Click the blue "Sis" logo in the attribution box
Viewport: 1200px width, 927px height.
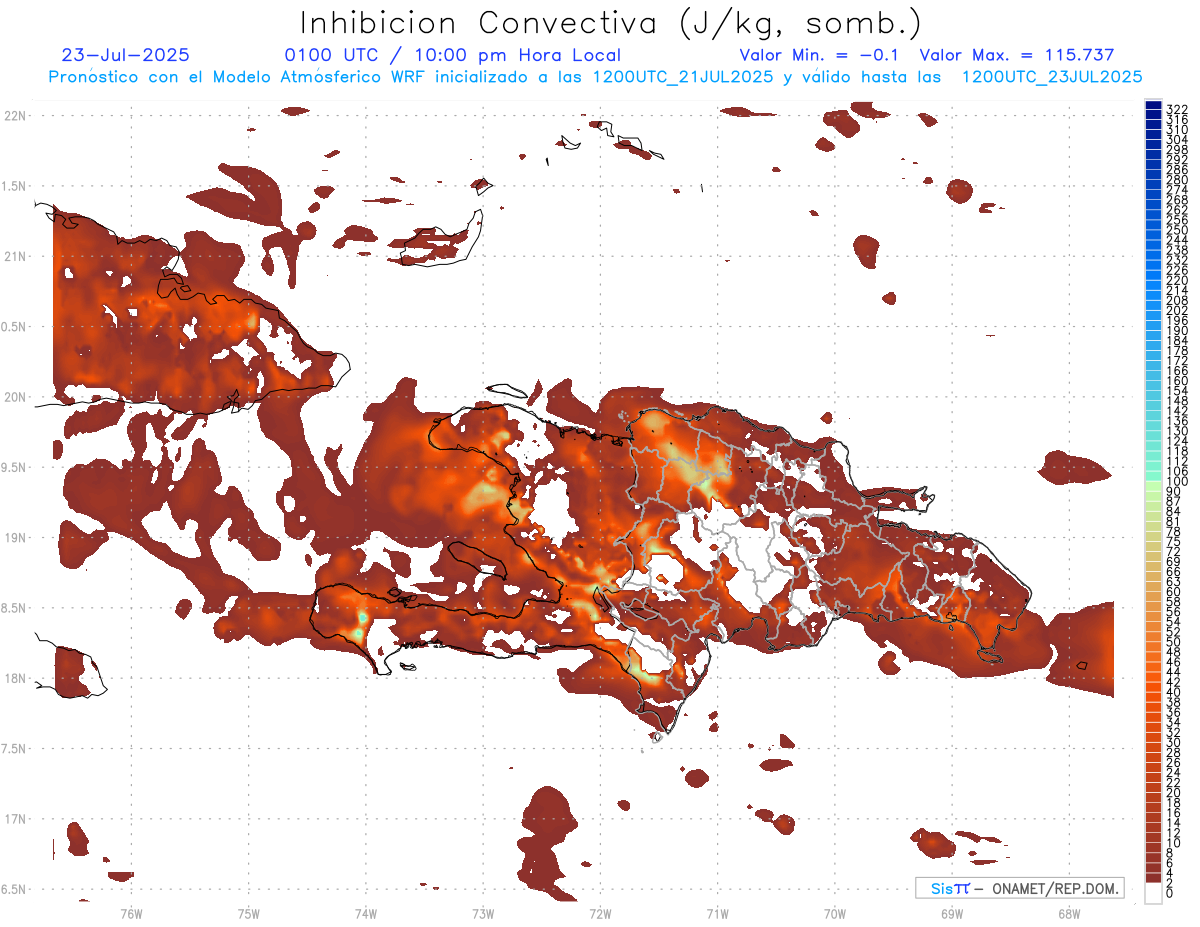click(x=942, y=888)
